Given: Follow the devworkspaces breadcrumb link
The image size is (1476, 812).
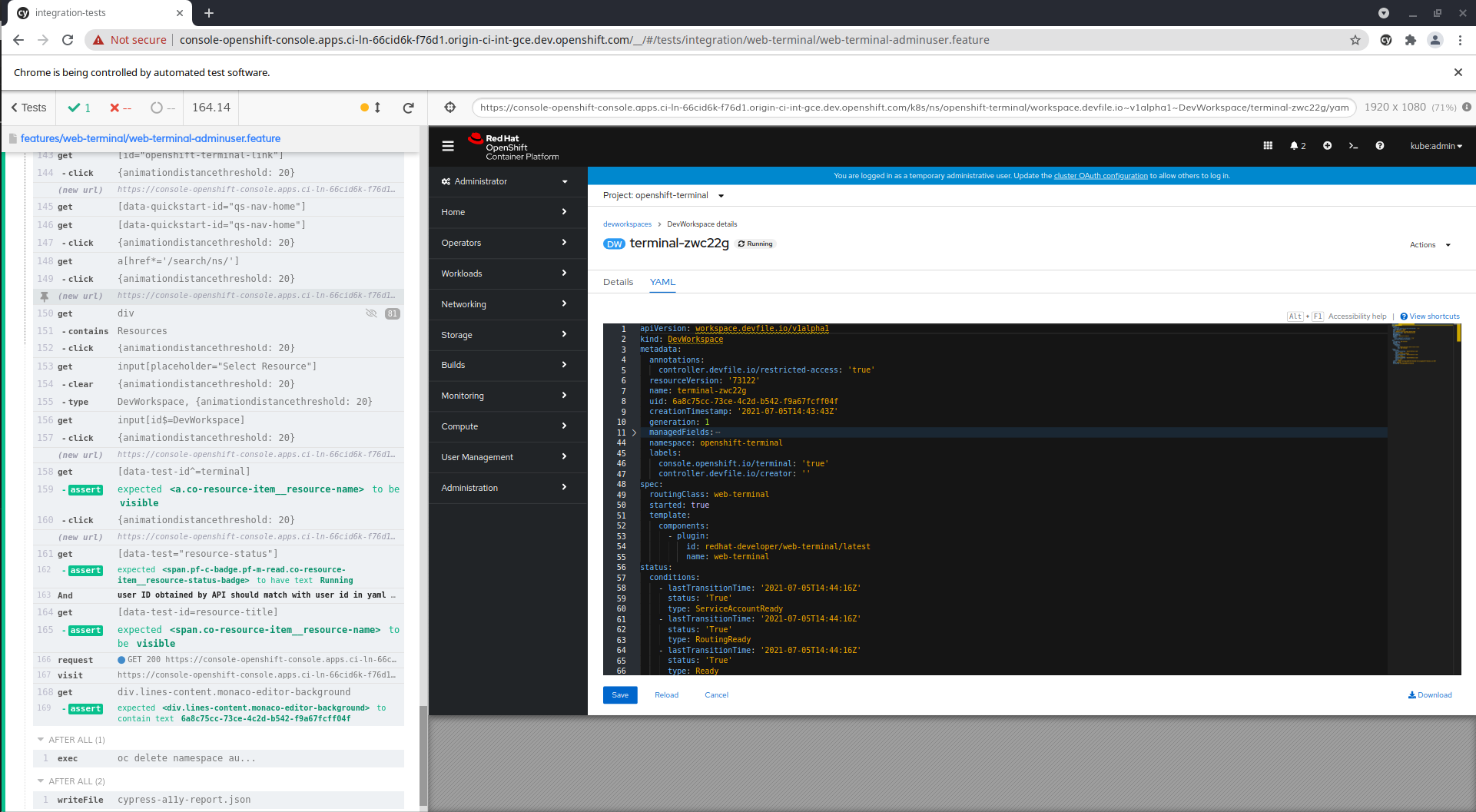Looking at the screenshot, I should 627,224.
